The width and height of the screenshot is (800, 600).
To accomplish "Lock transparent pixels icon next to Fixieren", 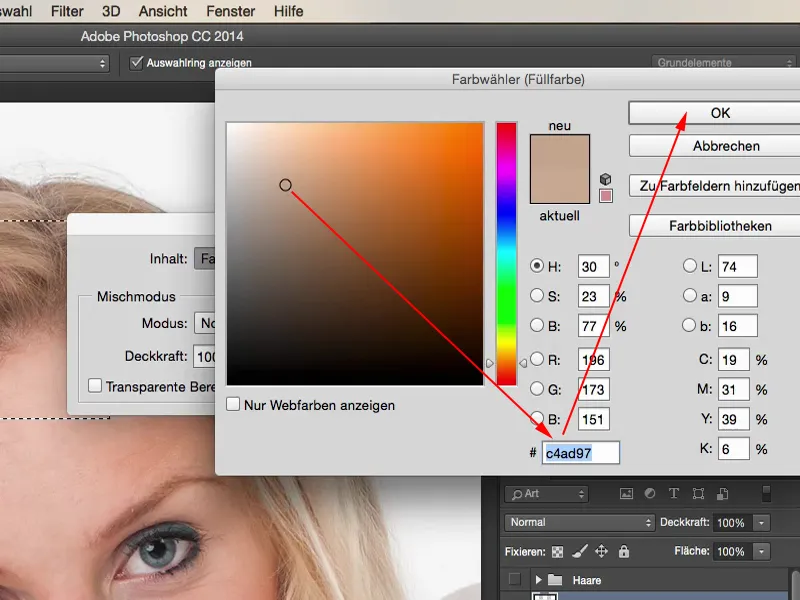I will [558, 552].
